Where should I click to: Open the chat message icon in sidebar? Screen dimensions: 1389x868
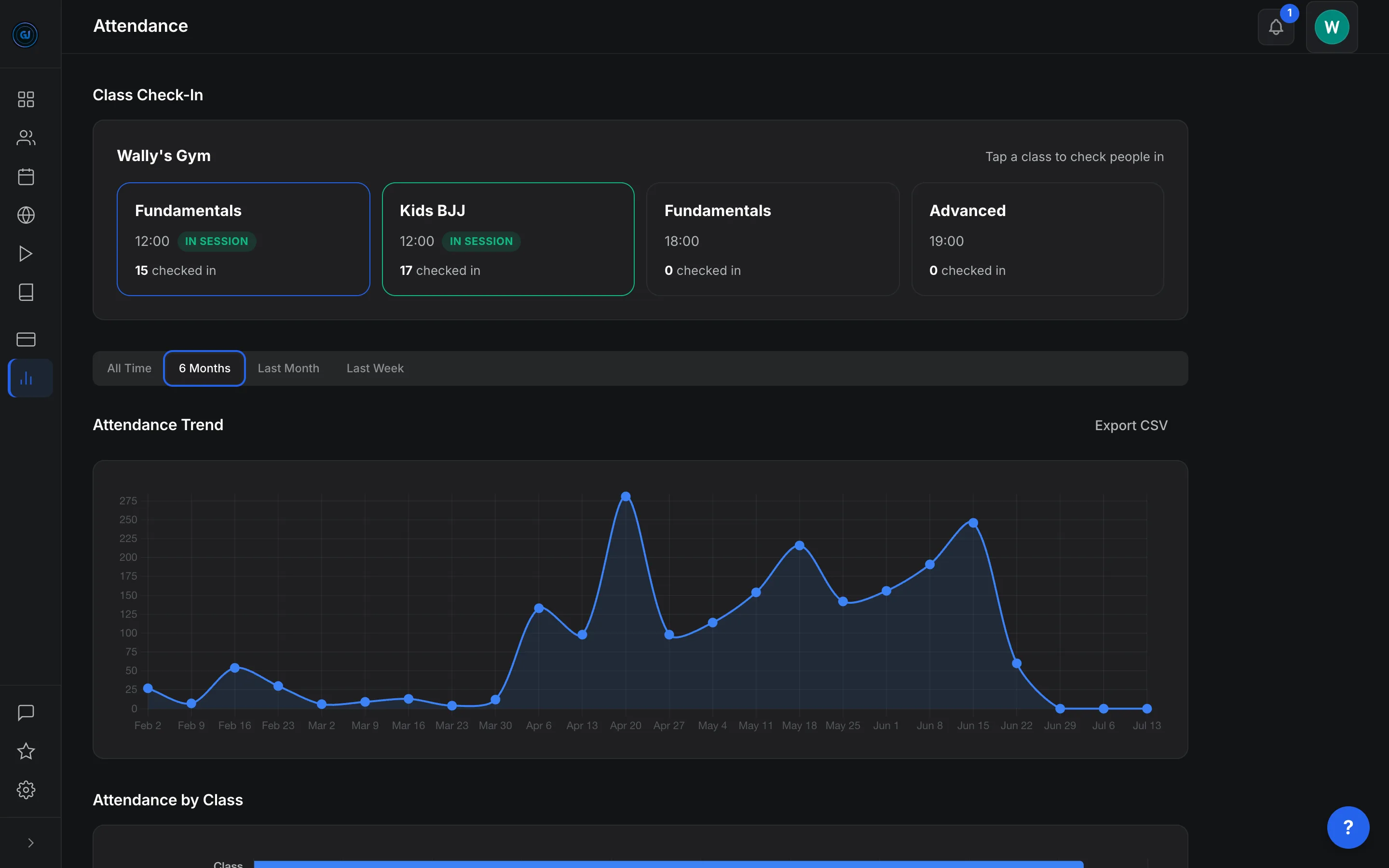(26, 712)
